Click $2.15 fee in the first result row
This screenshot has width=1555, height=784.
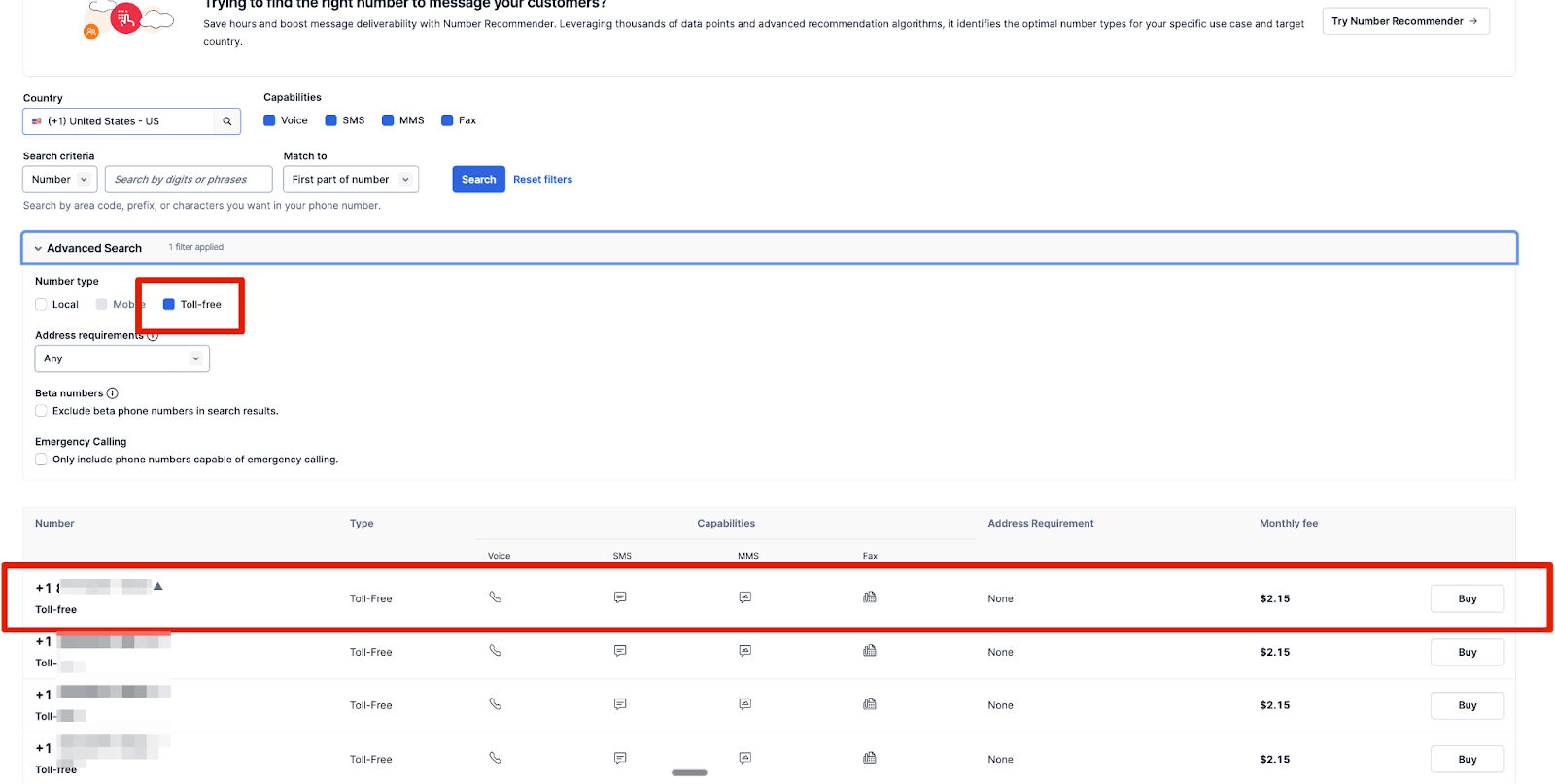click(1274, 598)
